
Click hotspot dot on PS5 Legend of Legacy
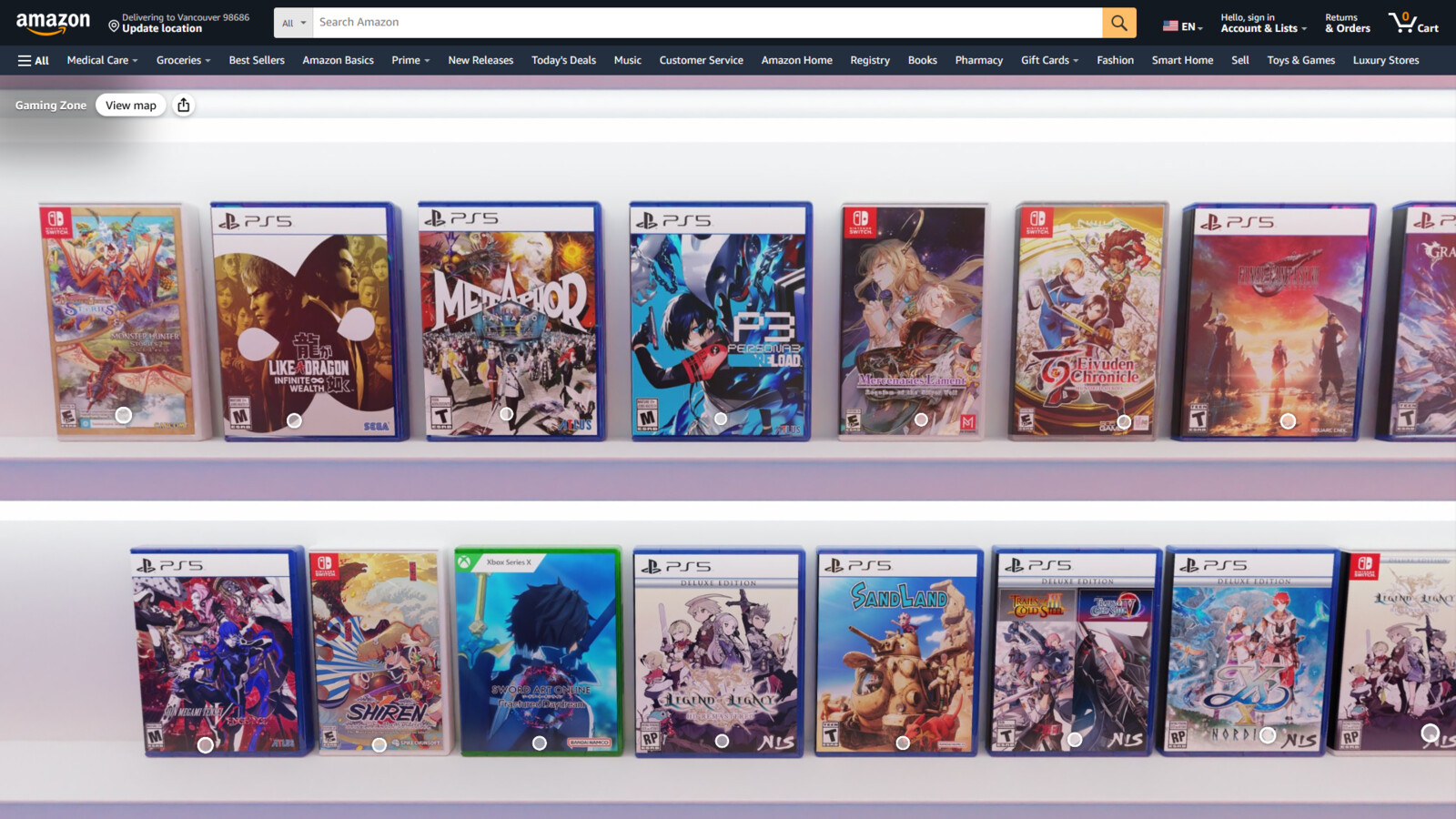(x=722, y=741)
